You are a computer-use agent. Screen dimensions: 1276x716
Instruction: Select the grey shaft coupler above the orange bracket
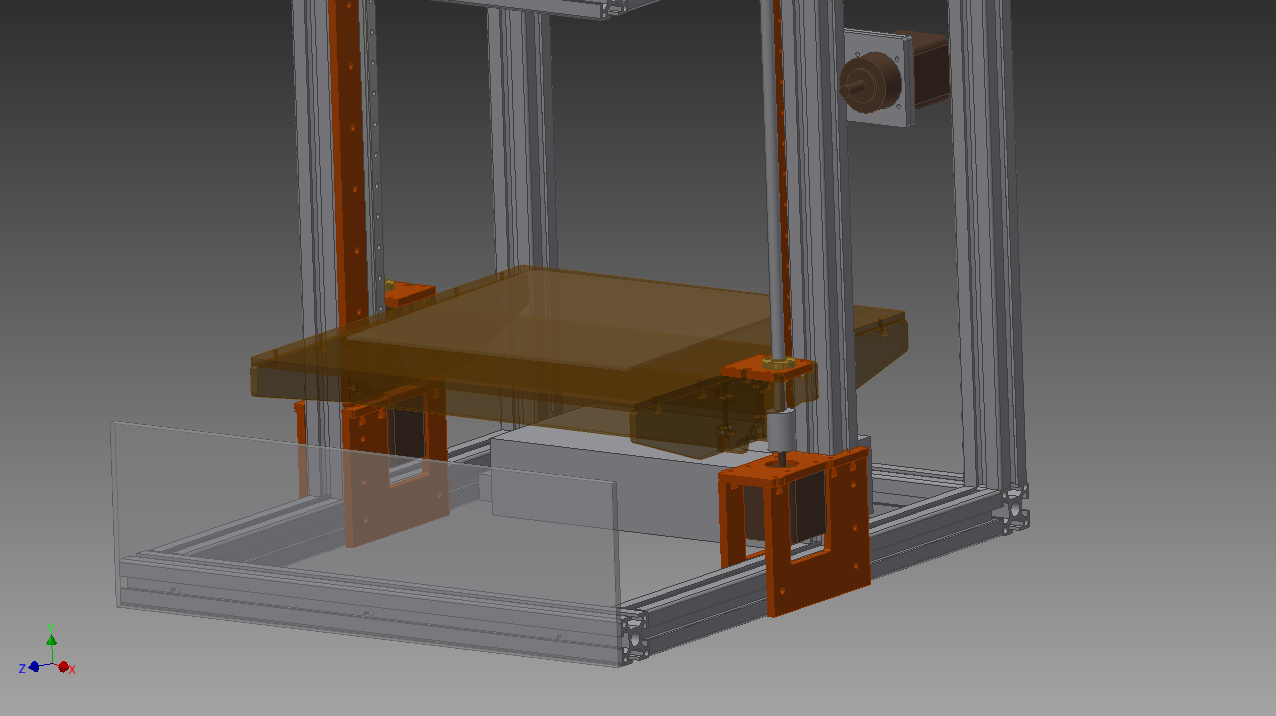(782, 431)
